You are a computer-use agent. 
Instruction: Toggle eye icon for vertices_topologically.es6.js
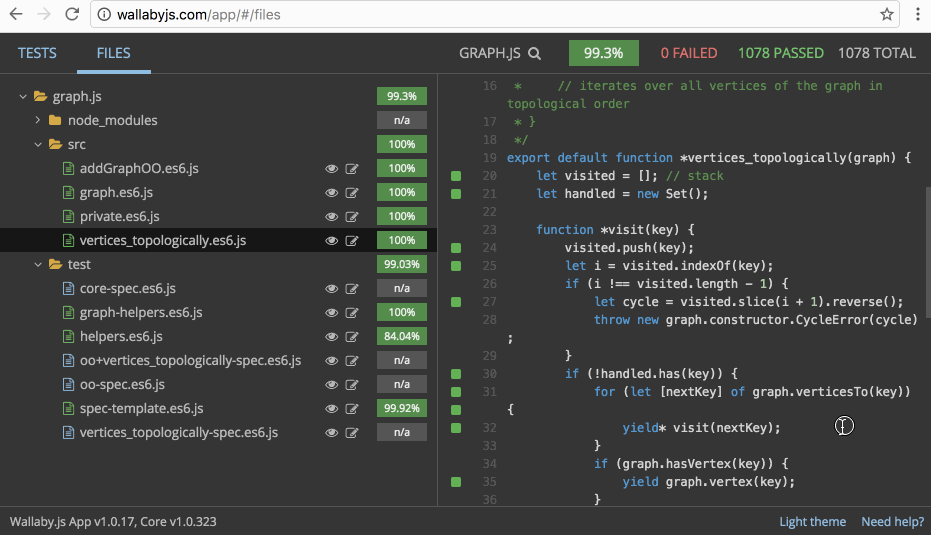(331, 240)
